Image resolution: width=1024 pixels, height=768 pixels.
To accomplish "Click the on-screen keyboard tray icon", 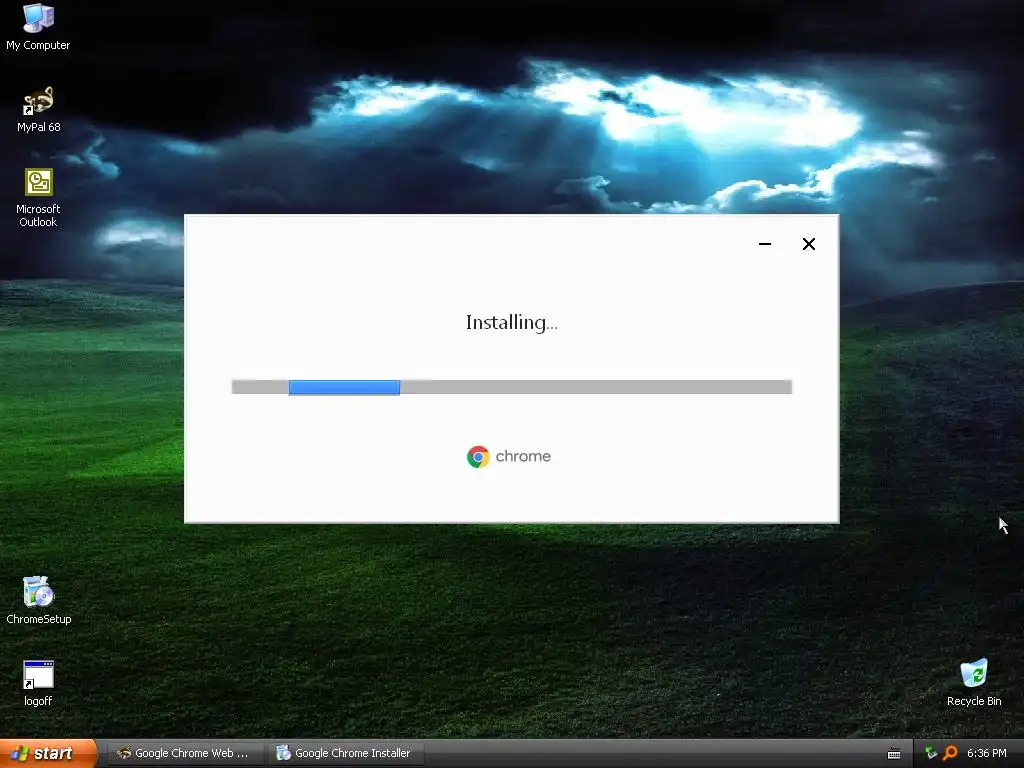I will (x=894, y=754).
